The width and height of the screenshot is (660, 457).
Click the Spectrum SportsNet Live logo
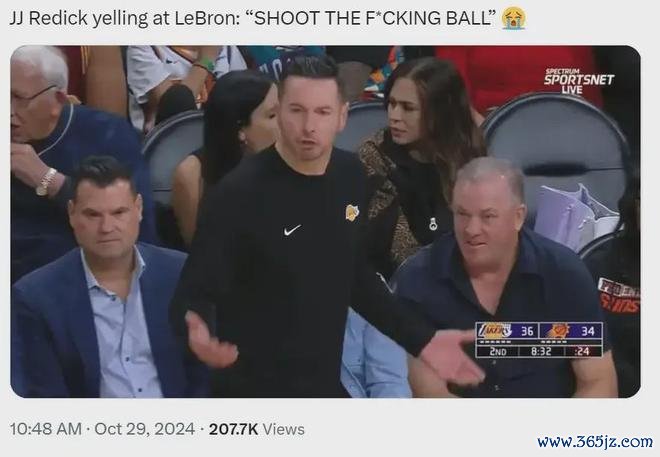click(x=579, y=81)
